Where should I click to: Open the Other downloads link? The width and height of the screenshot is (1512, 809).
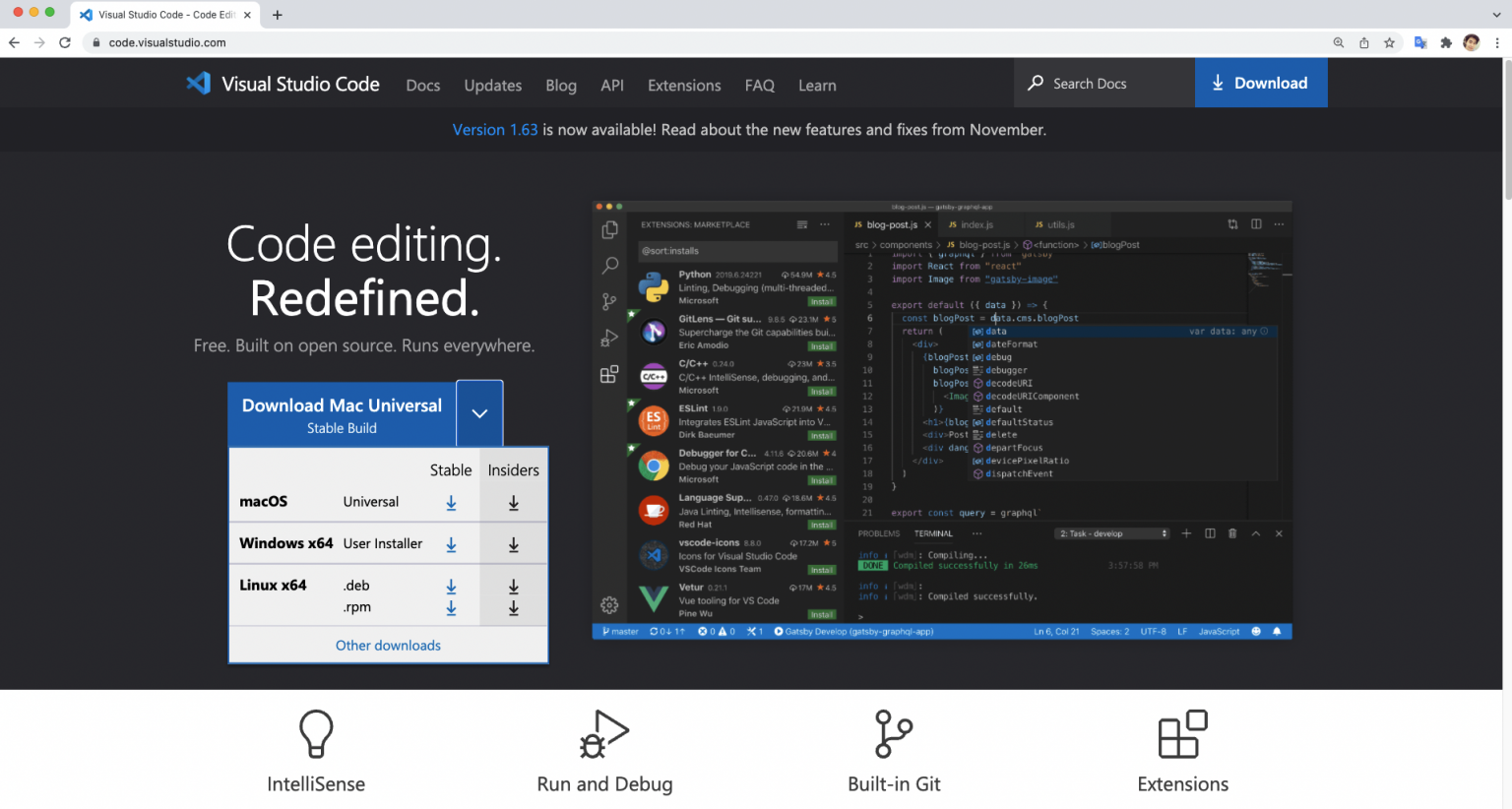pos(388,646)
